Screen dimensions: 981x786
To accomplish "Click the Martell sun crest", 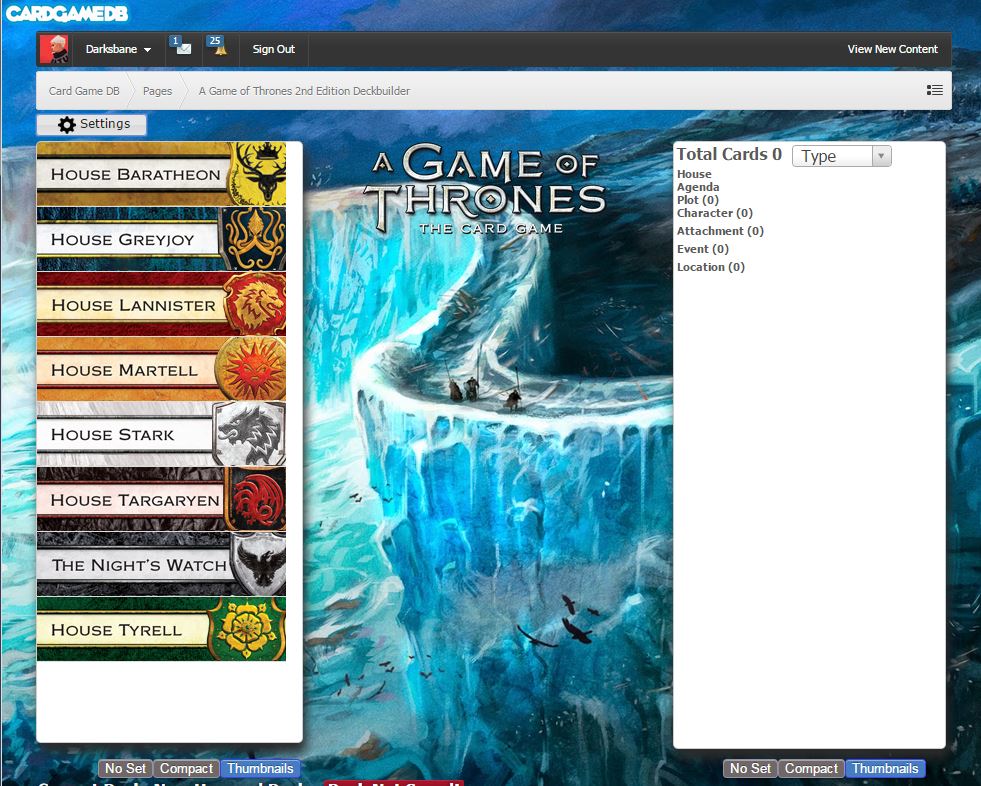I will [x=252, y=369].
